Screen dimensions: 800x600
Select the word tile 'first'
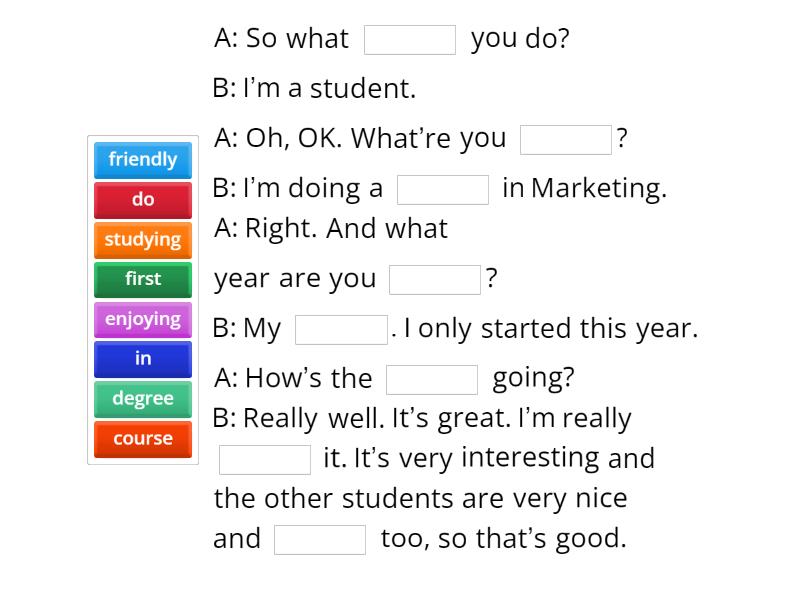coord(142,280)
